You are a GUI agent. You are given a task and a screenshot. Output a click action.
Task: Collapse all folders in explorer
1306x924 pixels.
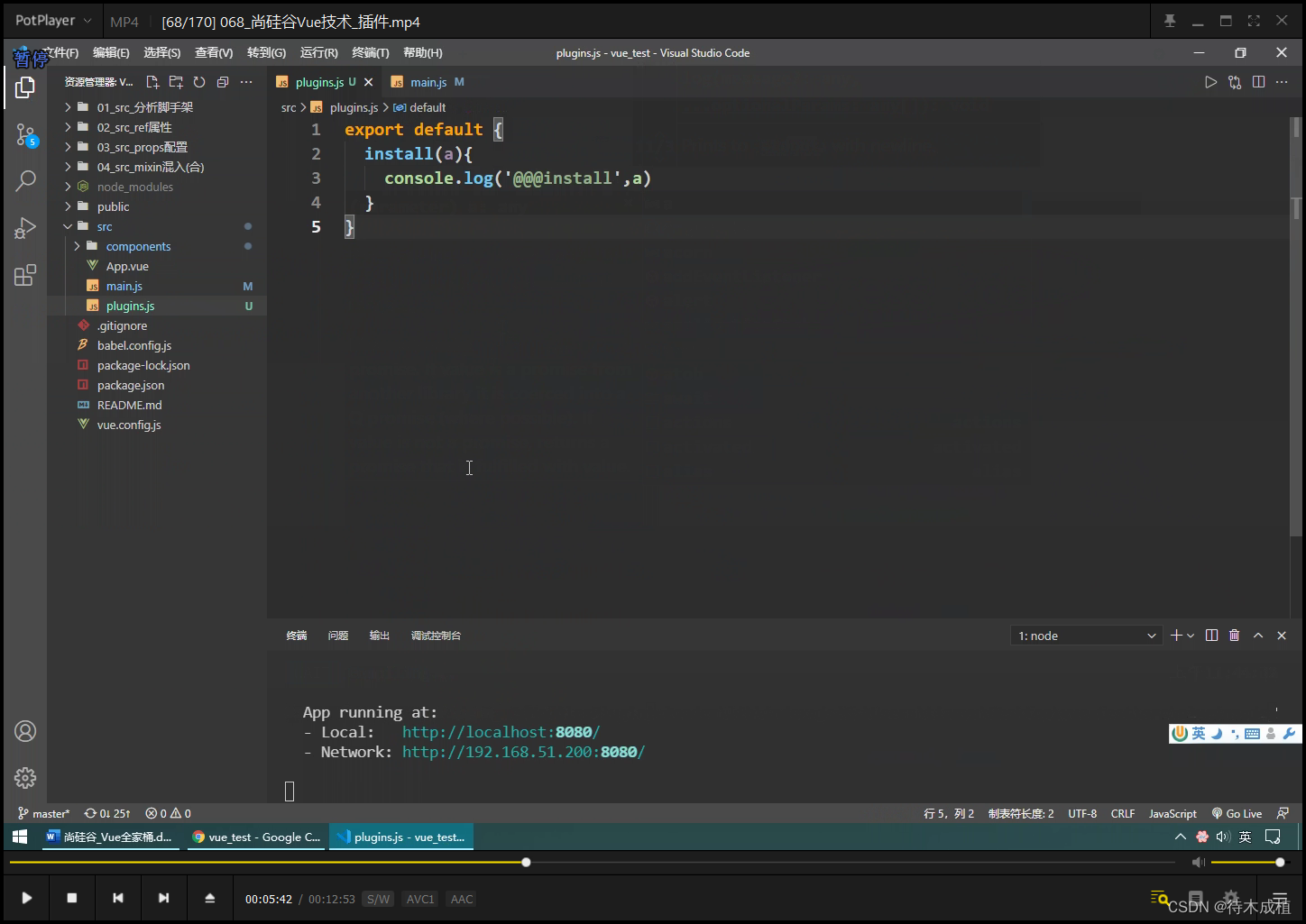coord(223,82)
